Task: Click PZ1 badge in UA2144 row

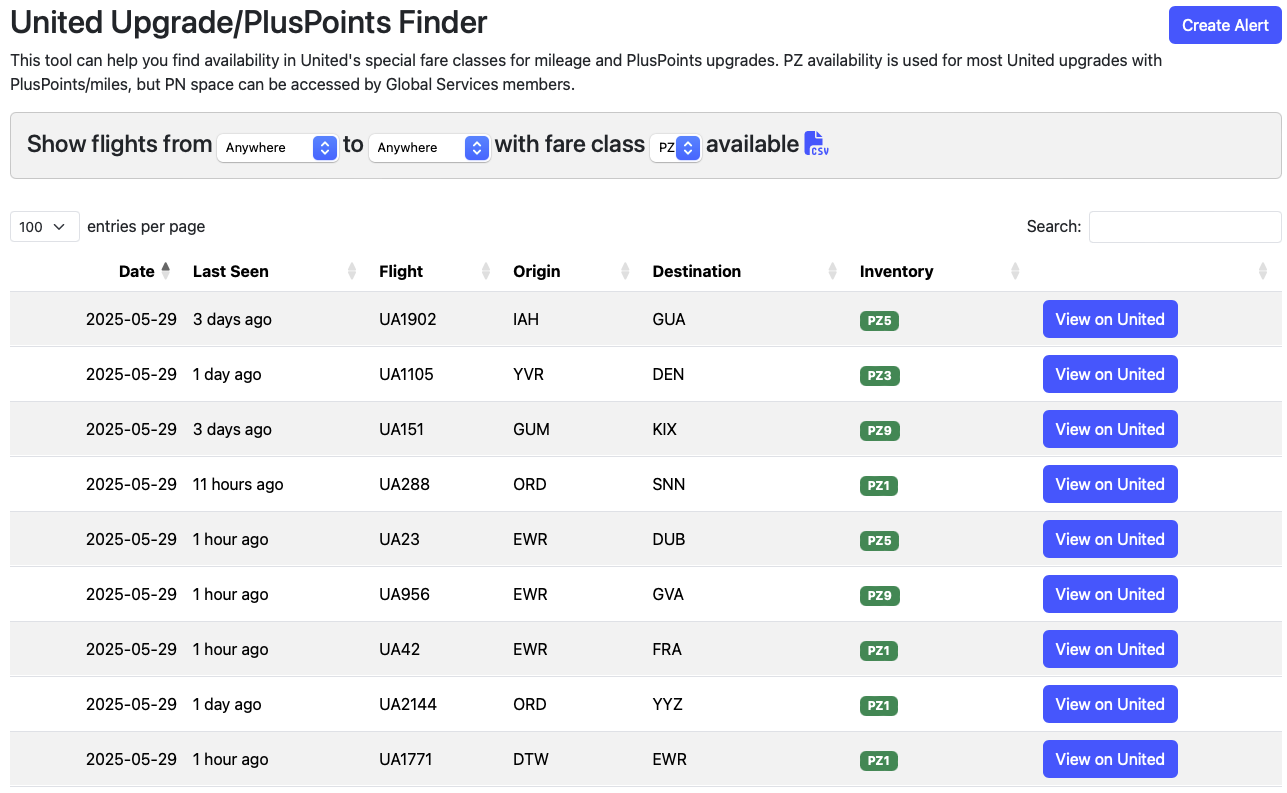Action: (x=879, y=706)
